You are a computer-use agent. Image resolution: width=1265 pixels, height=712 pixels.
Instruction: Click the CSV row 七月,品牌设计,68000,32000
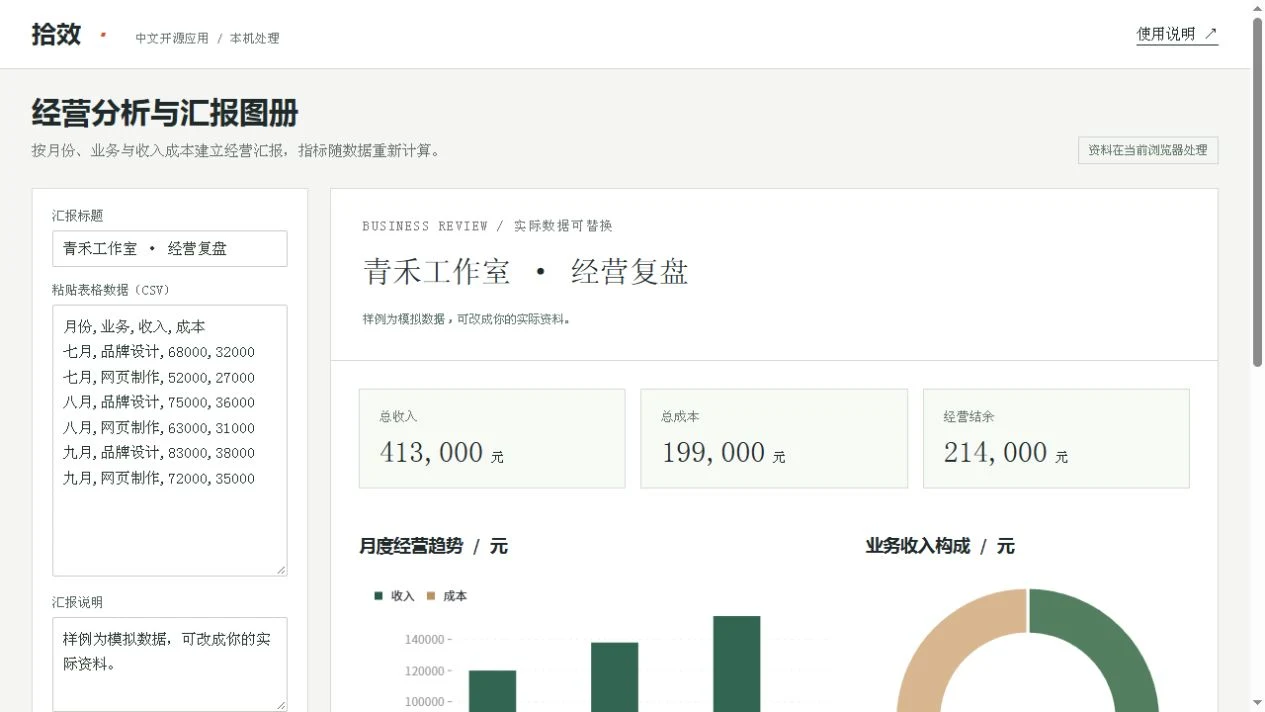coord(159,352)
